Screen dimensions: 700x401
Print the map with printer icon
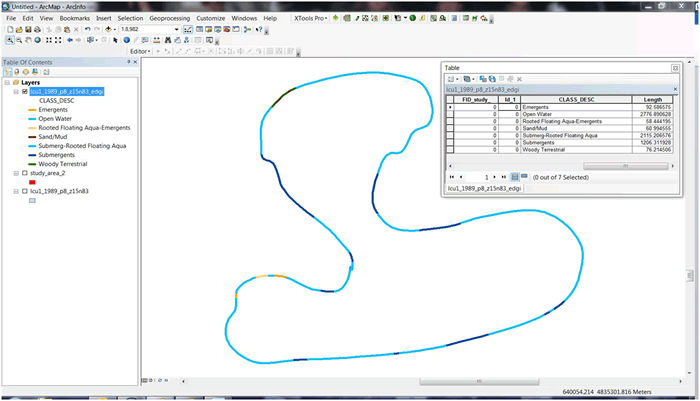[x=37, y=29]
